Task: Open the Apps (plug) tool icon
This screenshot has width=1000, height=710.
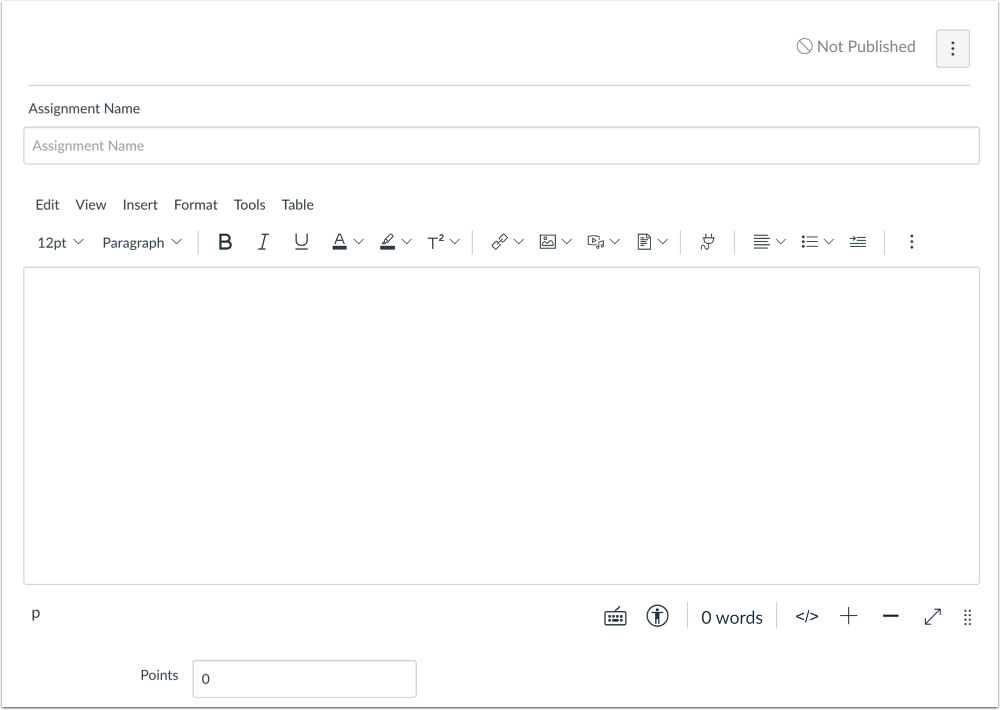Action: [707, 241]
